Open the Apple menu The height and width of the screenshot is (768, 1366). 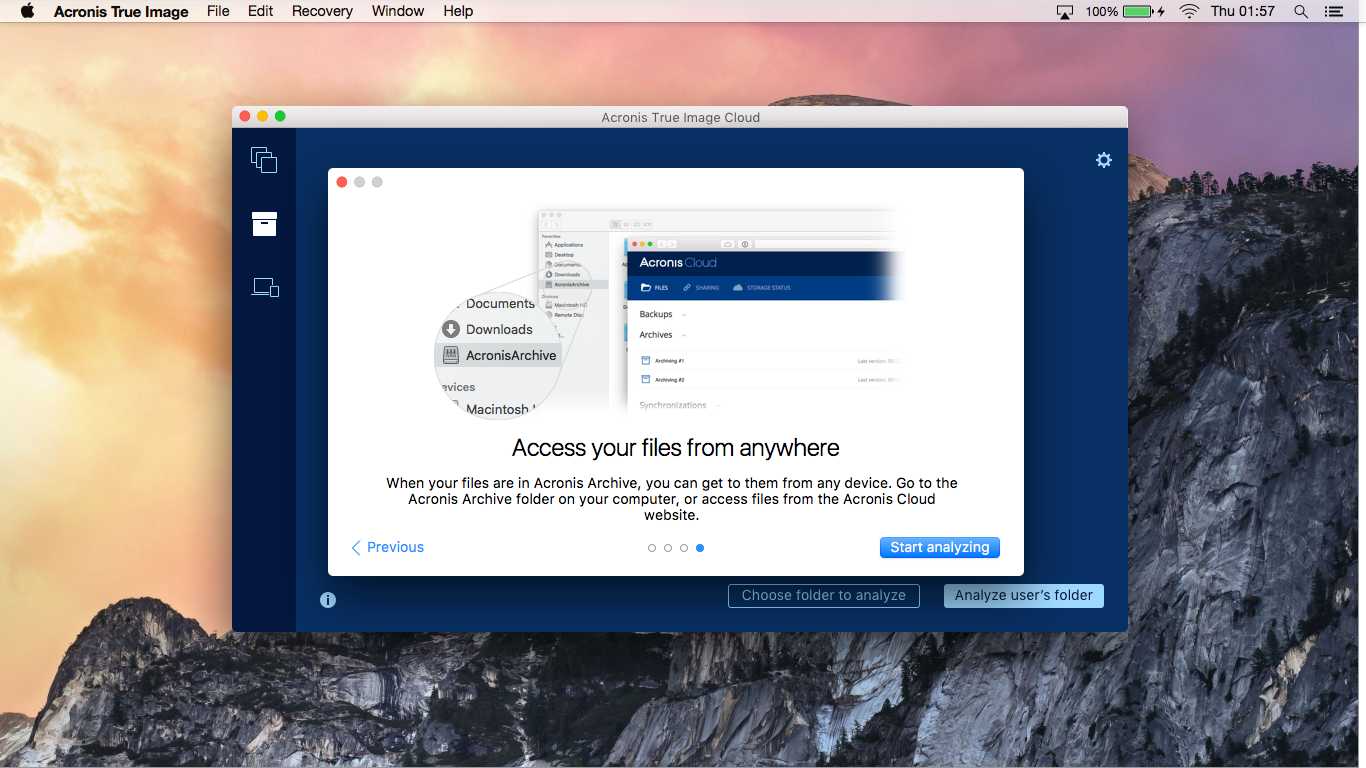(27, 11)
